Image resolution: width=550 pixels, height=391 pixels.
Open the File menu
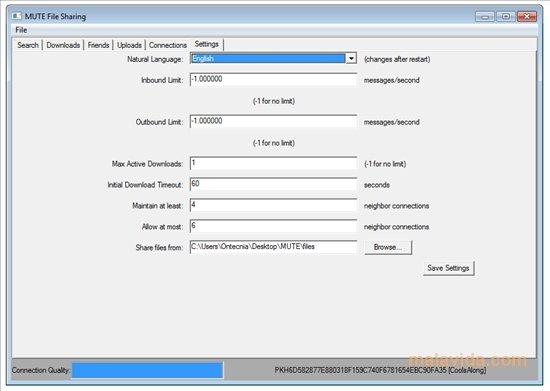21,30
